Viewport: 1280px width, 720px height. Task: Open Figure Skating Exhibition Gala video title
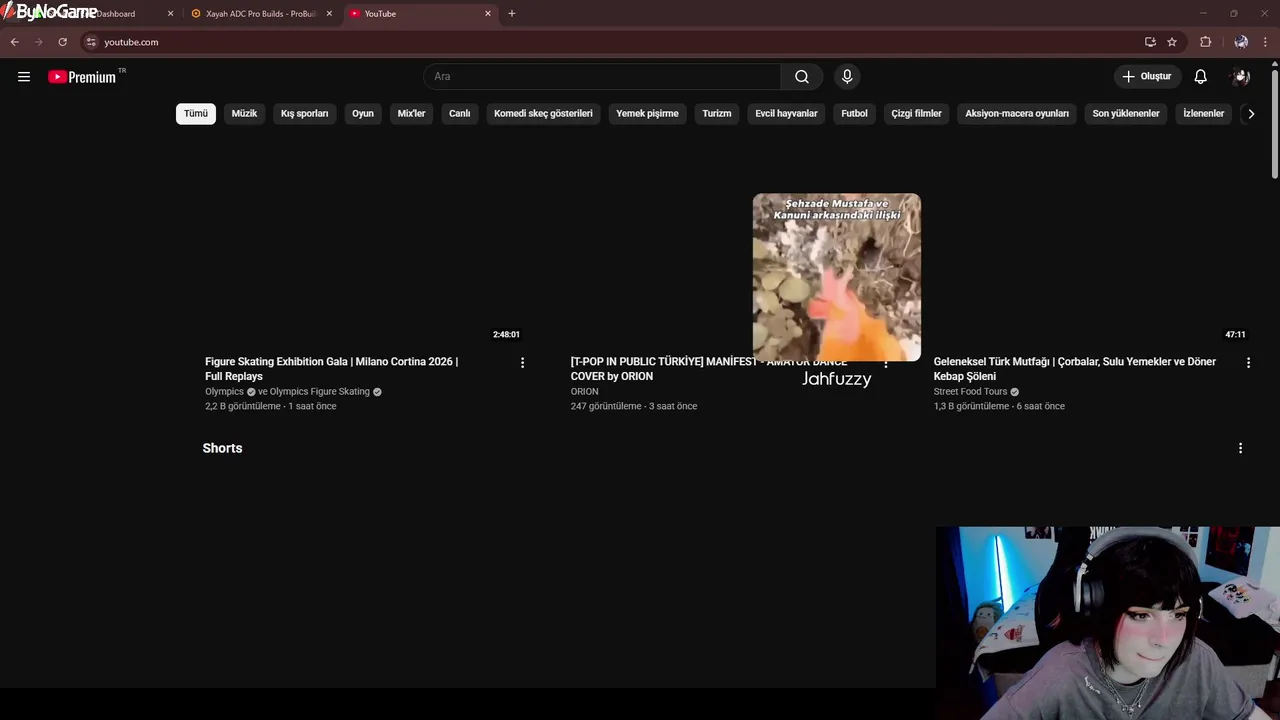(x=332, y=369)
